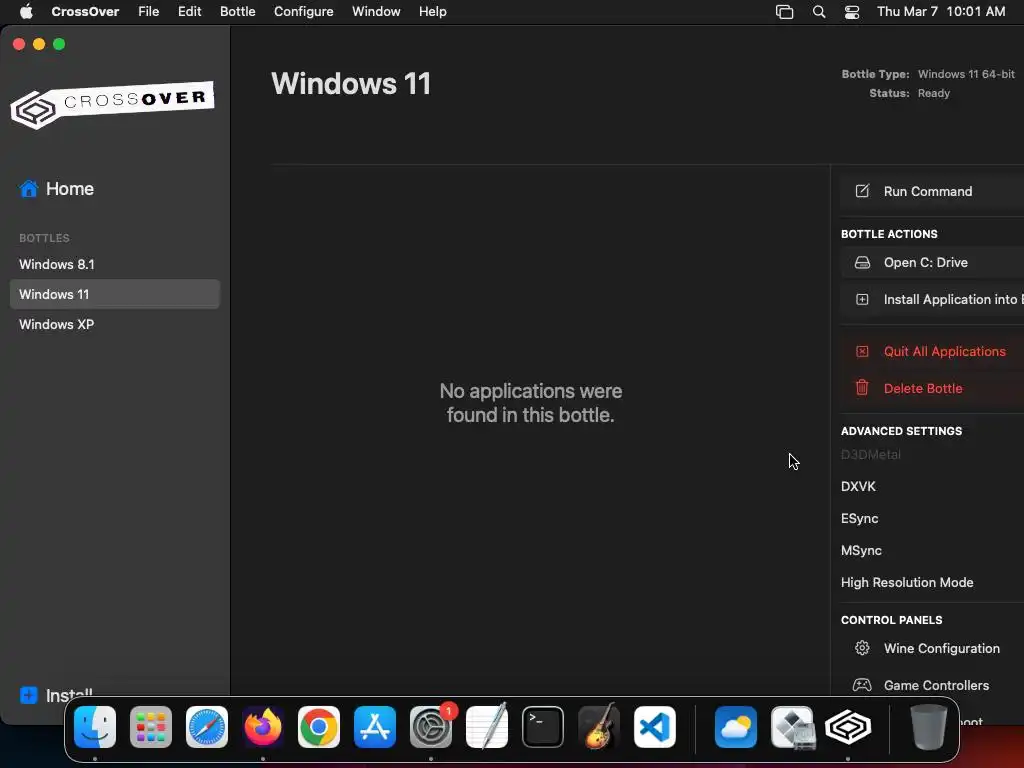The image size is (1024, 768).
Task: Click the CrossOver logo in sidebar
Action: pyautogui.click(x=112, y=104)
